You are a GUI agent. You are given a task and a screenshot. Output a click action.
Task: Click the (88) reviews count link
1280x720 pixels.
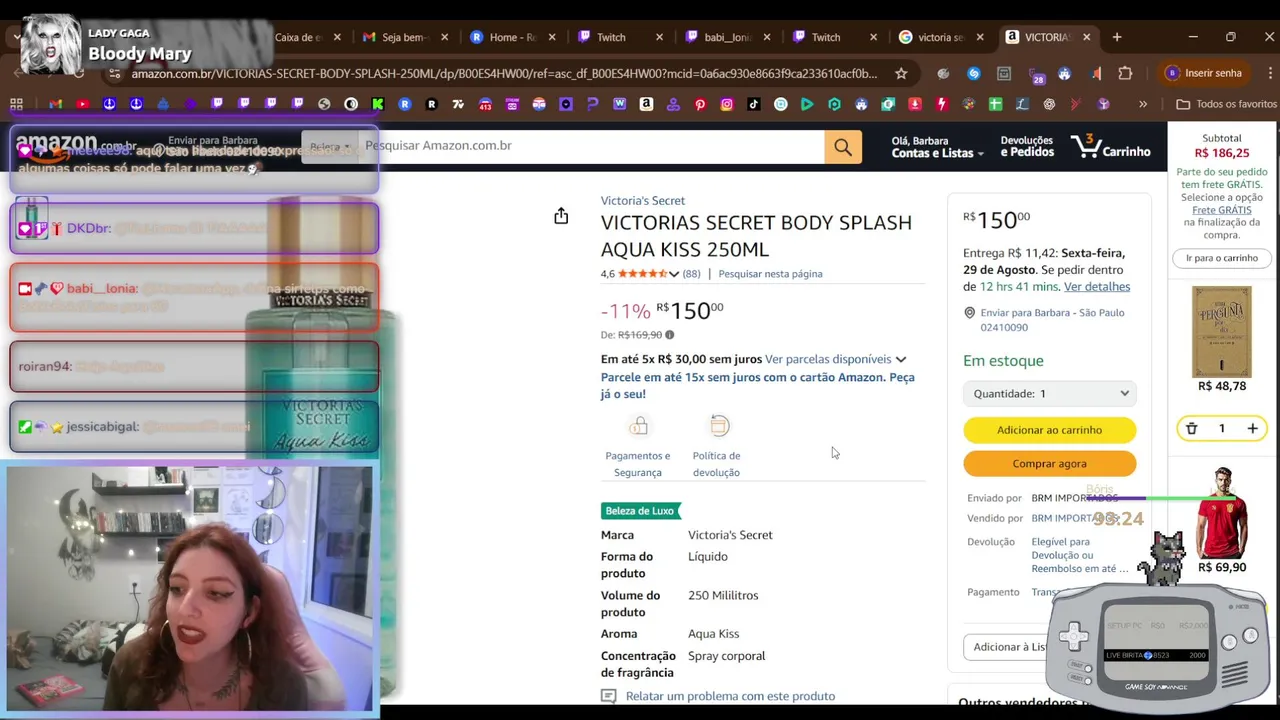point(691,274)
